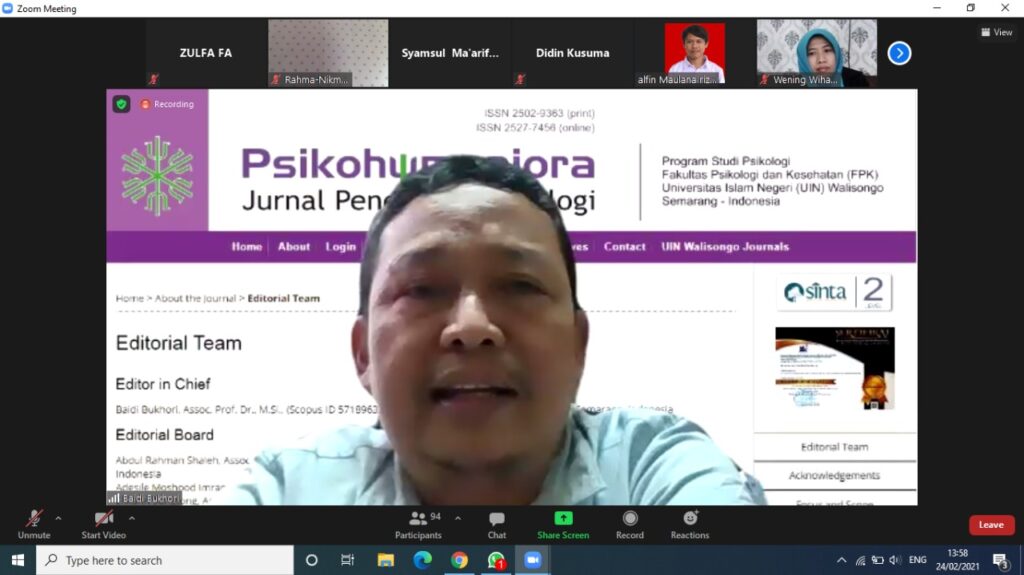
Task: Open Cortana circle icon on taskbar
Action: (312, 560)
